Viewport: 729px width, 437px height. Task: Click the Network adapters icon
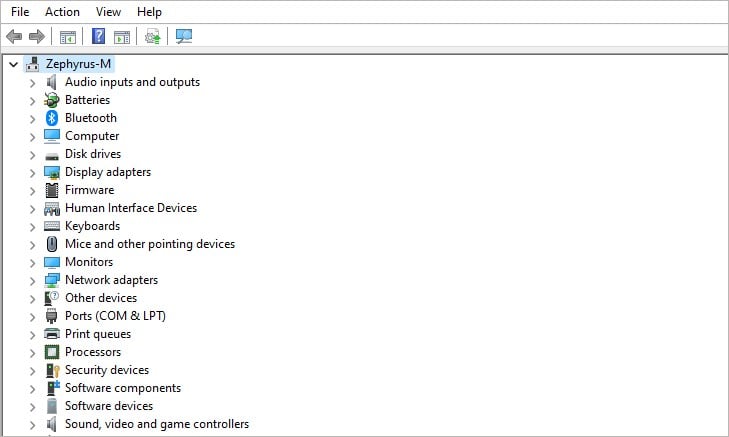point(52,280)
